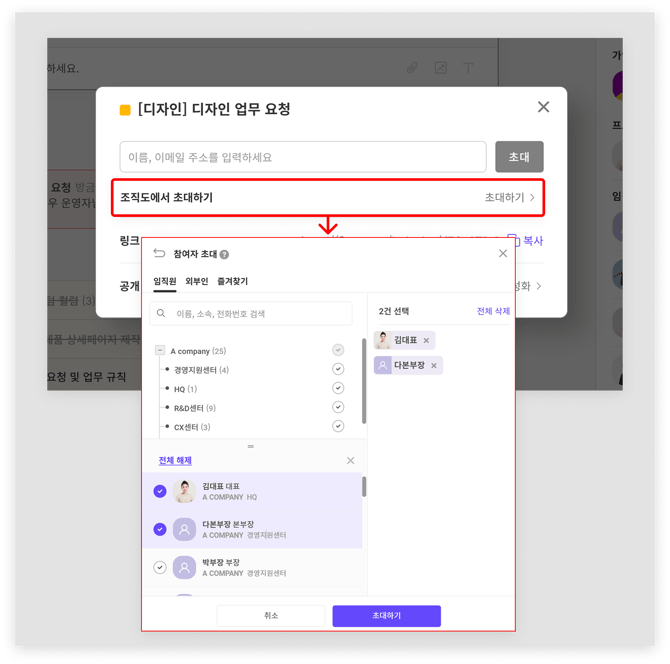Switch to the 외부인 tab
The image size is (670, 664).
click(x=196, y=282)
